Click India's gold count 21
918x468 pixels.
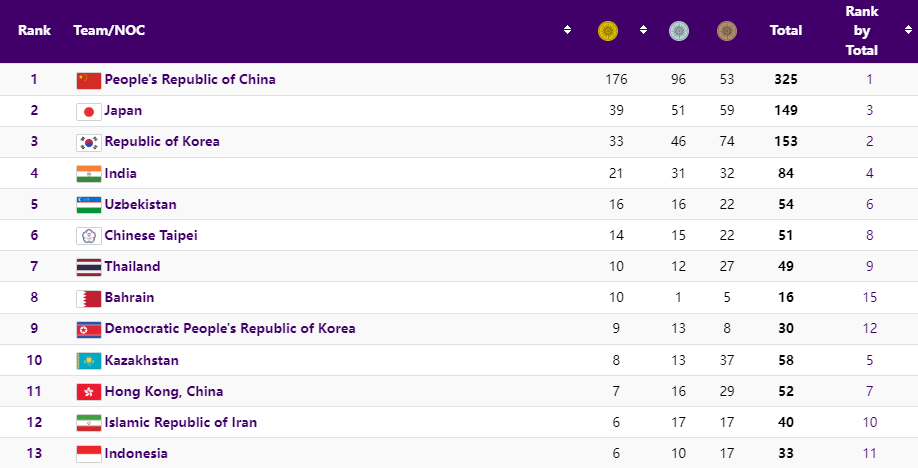pos(616,173)
